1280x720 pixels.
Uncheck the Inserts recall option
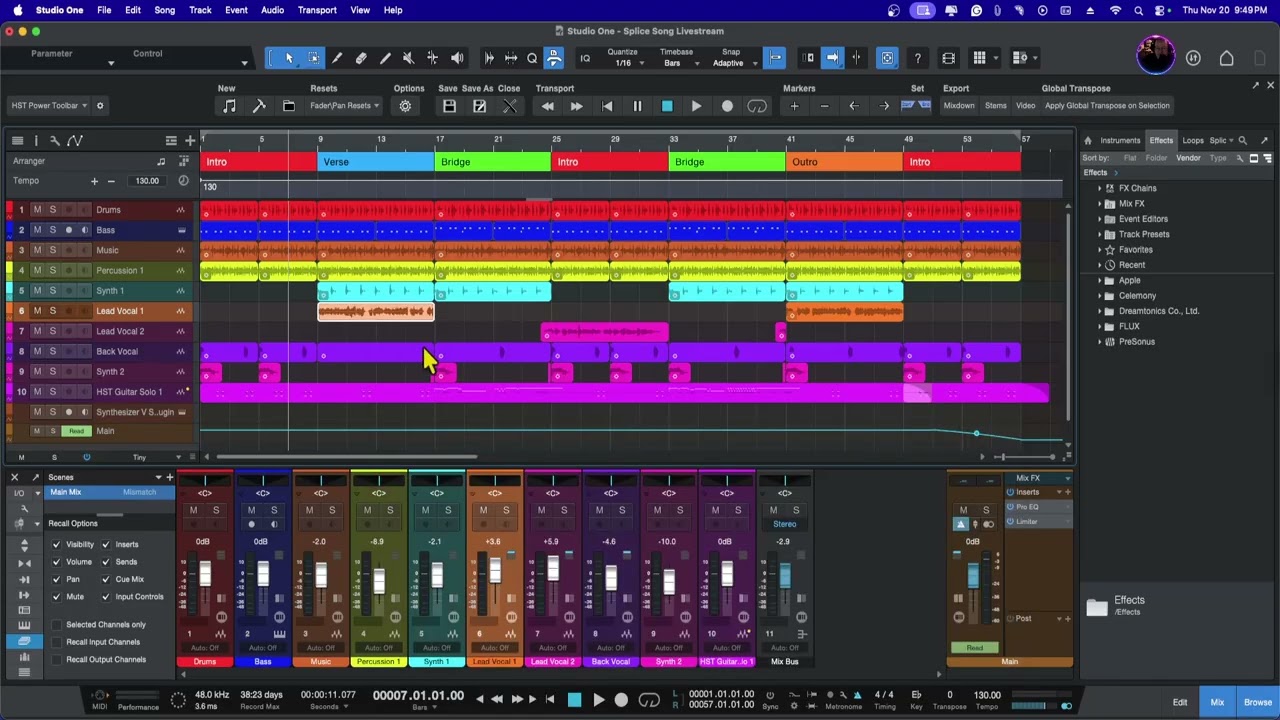tap(107, 545)
